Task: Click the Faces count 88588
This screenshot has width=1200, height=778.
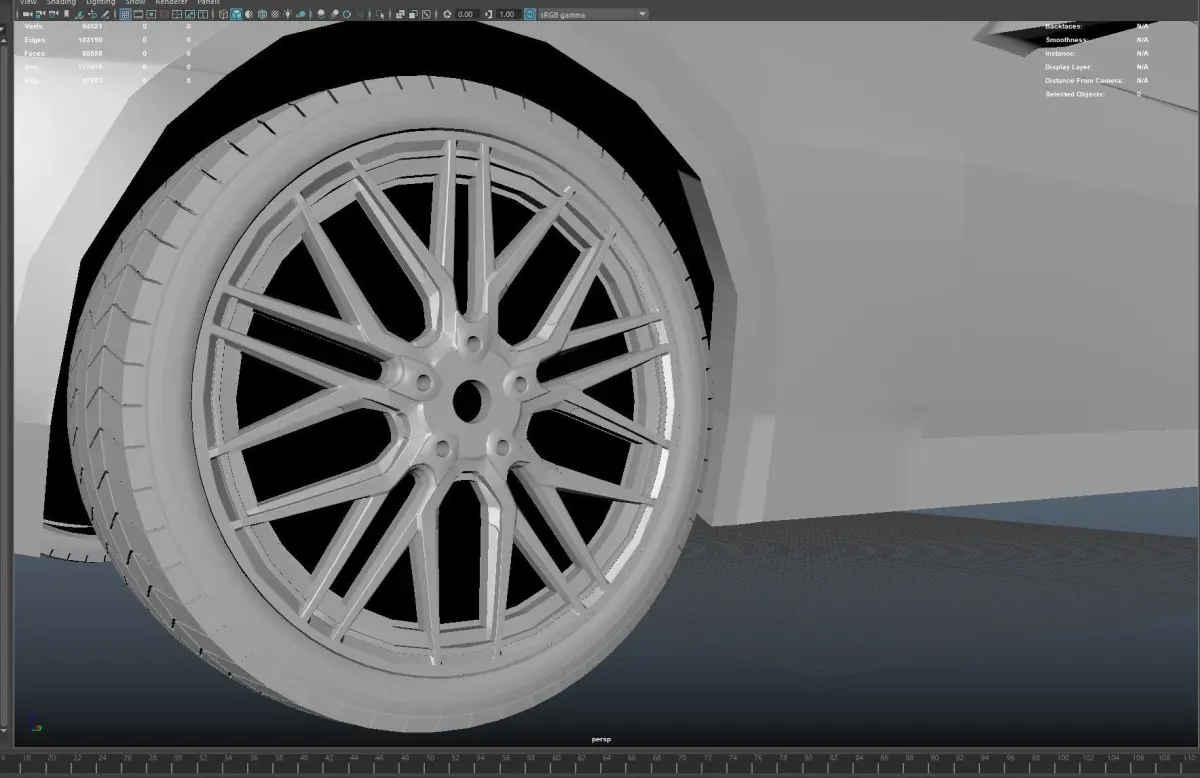Action: coord(92,52)
